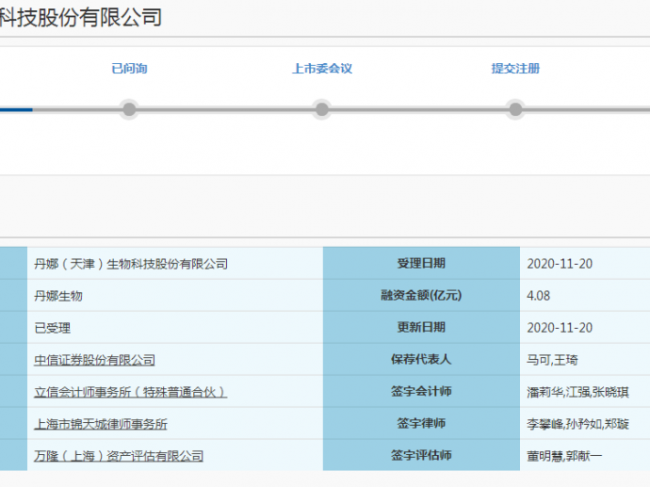Screen dimensions: 650x487
Task: Click the 上市委会议 stage label
Action: (322, 68)
